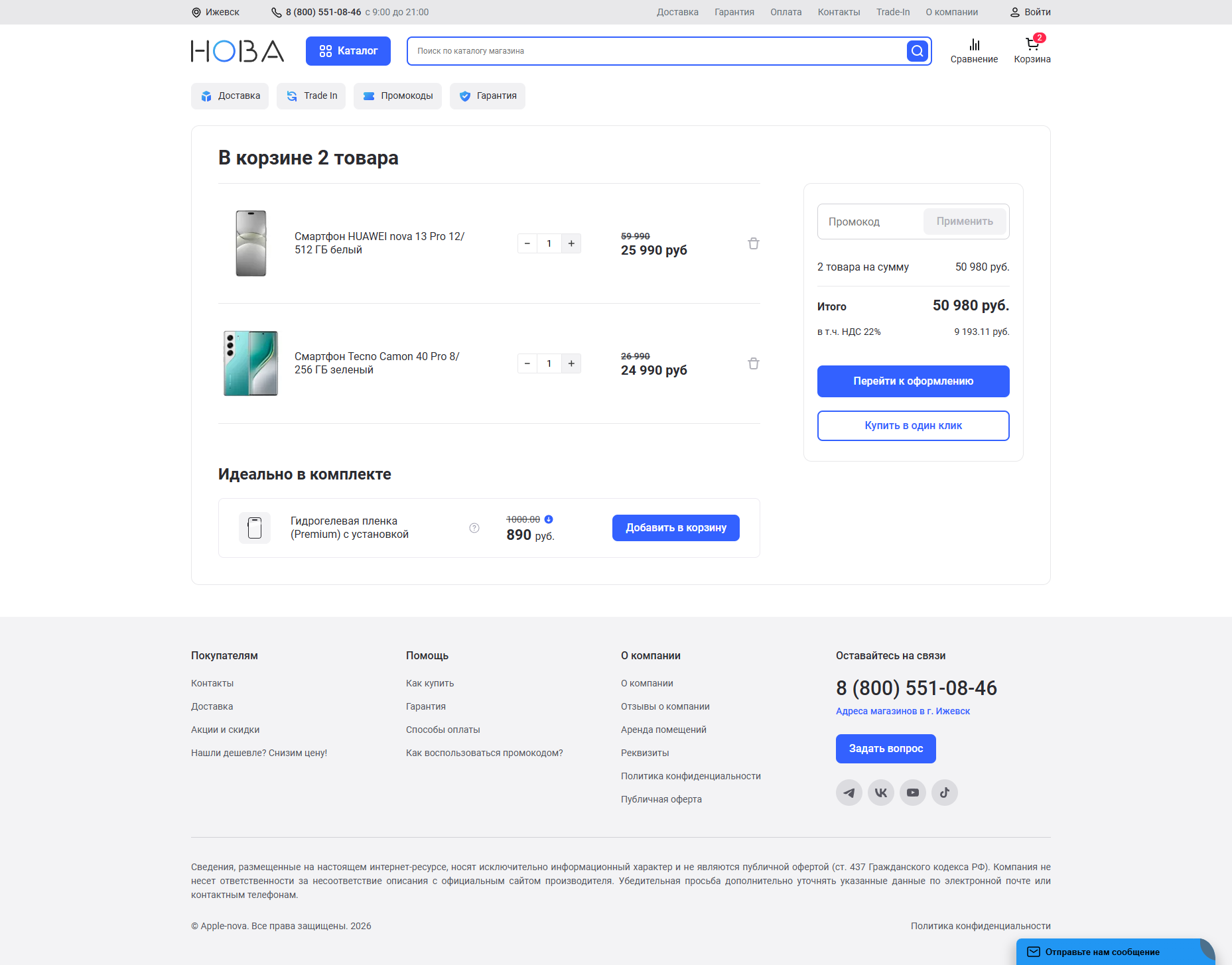This screenshot has width=1232, height=965.
Task: Open bottom-right Политика конфиденциальности link
Action: point(981,926)
